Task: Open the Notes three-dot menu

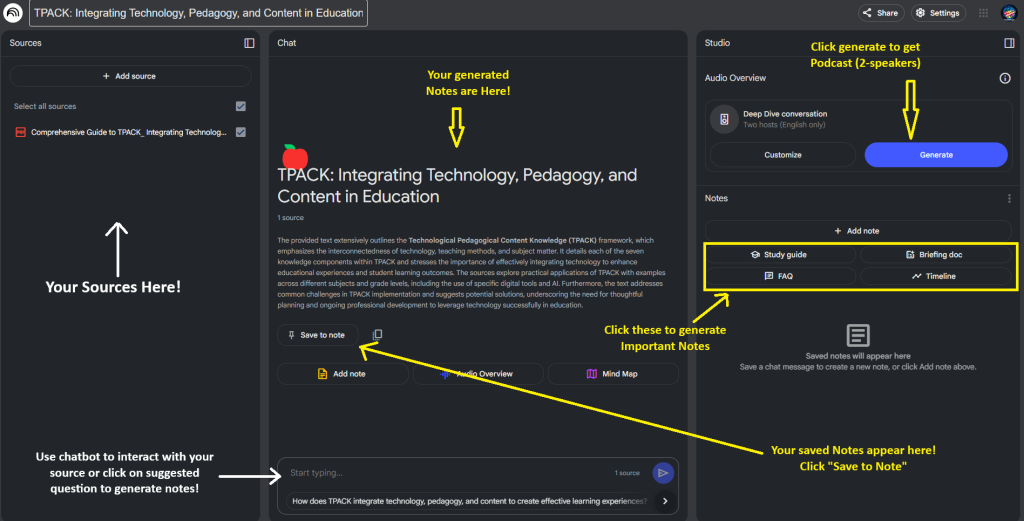Action: [x=1008, y=199]
